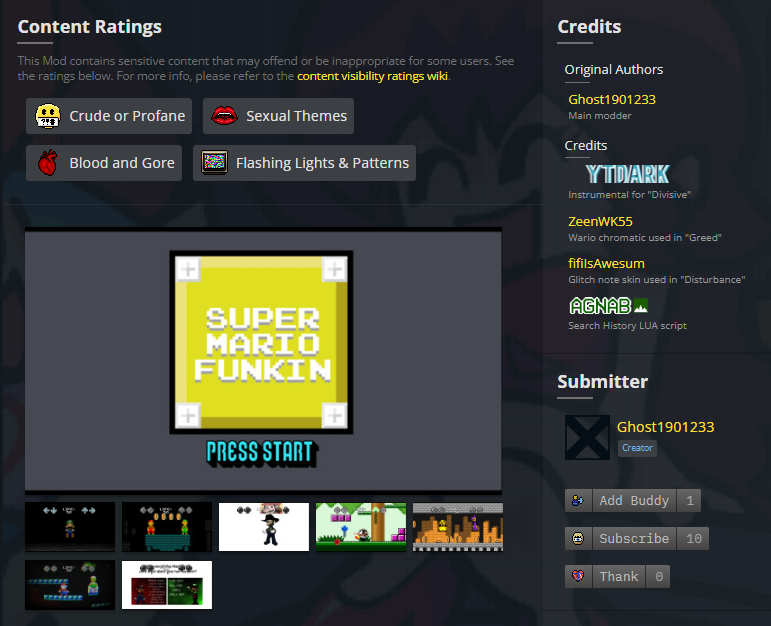The image size is (771, 626).
Task: Click the Submitter heading
Action: pyautogui.click(x=602, y=382)
